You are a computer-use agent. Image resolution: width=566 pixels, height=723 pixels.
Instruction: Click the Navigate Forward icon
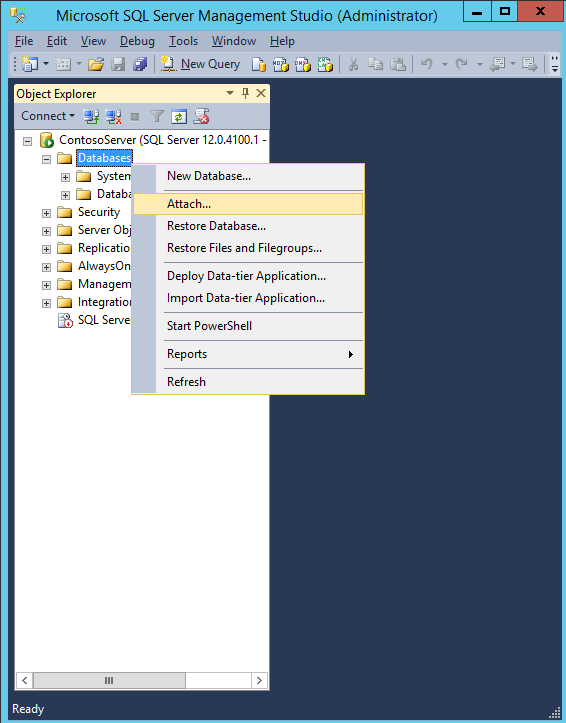[530, 64]
